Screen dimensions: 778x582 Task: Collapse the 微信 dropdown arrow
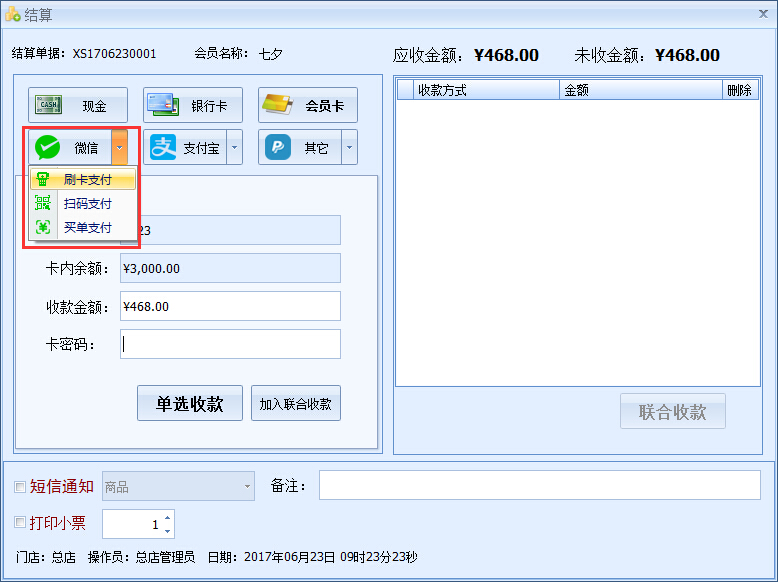coord(120,148)
